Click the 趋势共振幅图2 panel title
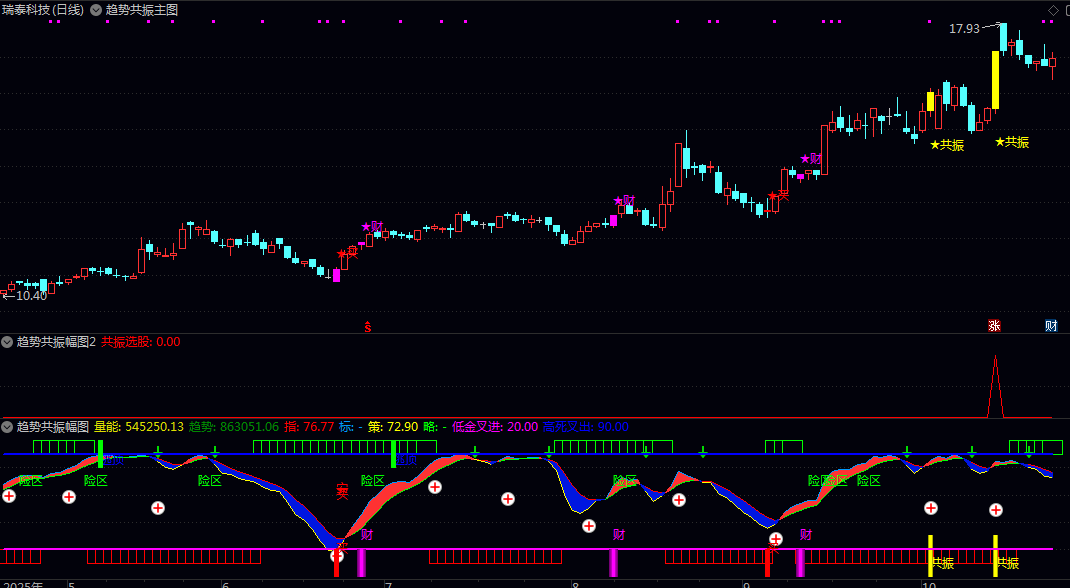This screenshot has width=1070, height=588. pos(57,342)
